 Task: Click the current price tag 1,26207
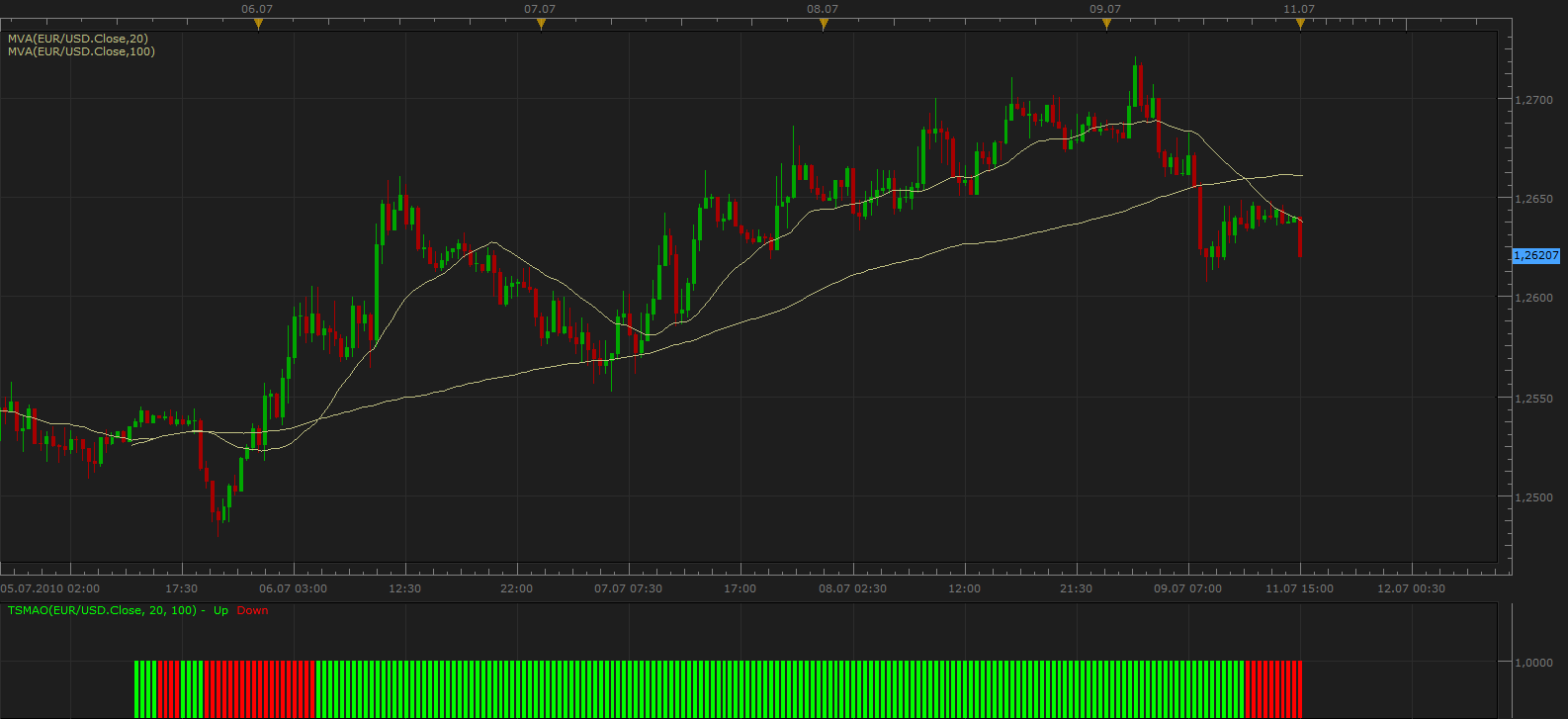point(1536,255)
